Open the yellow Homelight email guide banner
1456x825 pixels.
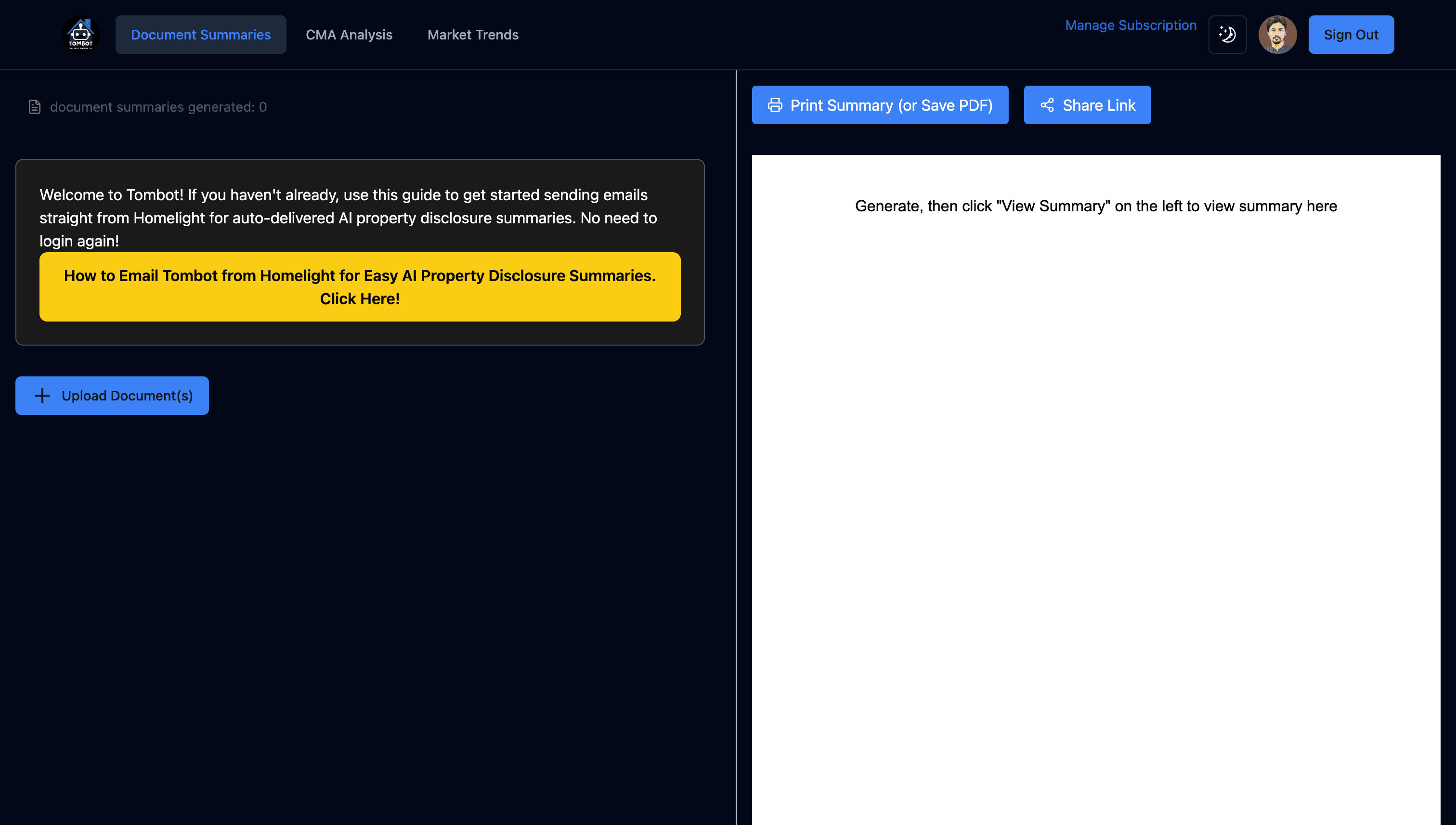tap(359, 287)
